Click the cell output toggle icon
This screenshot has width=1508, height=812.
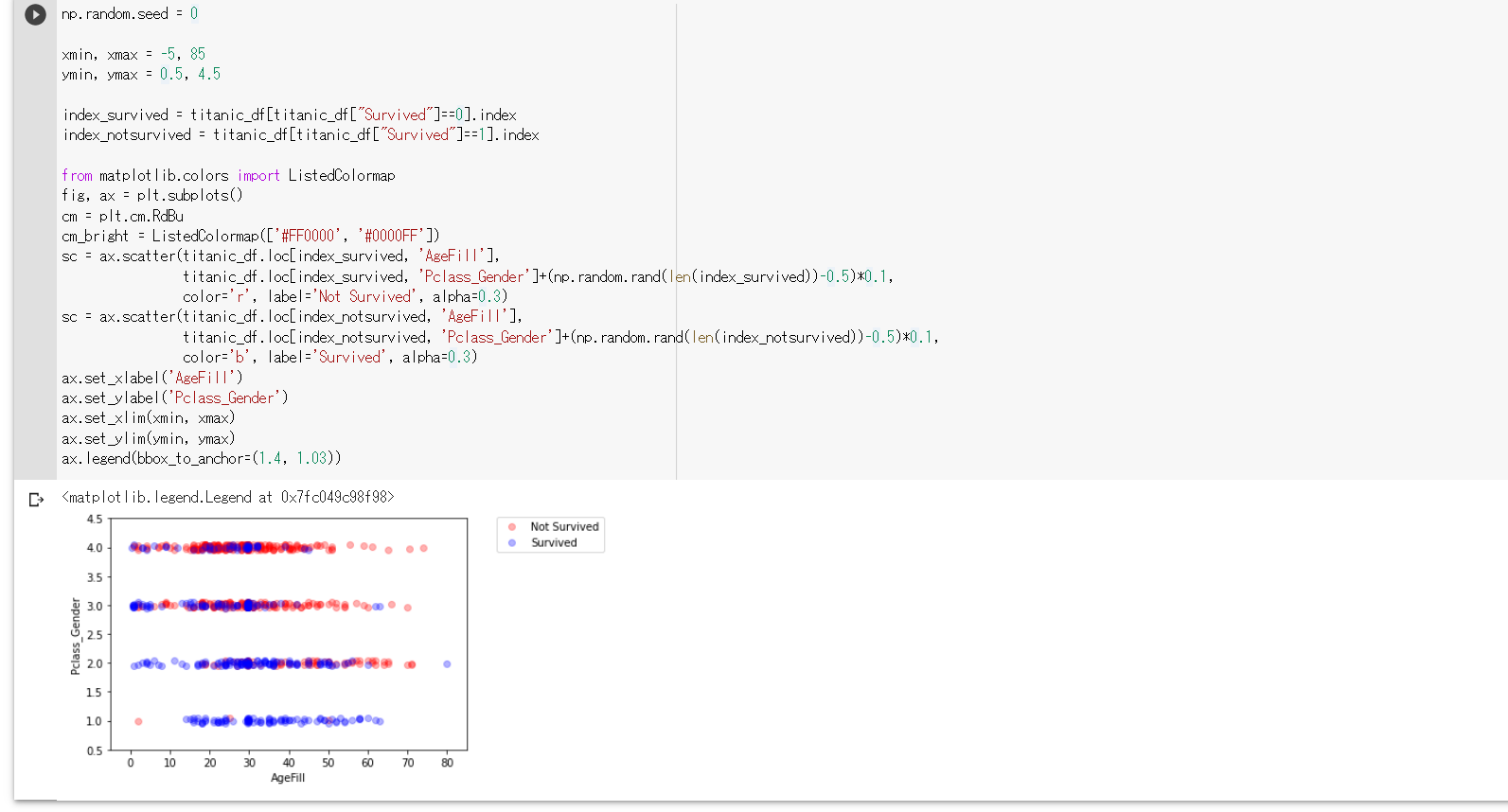point(36,500)
